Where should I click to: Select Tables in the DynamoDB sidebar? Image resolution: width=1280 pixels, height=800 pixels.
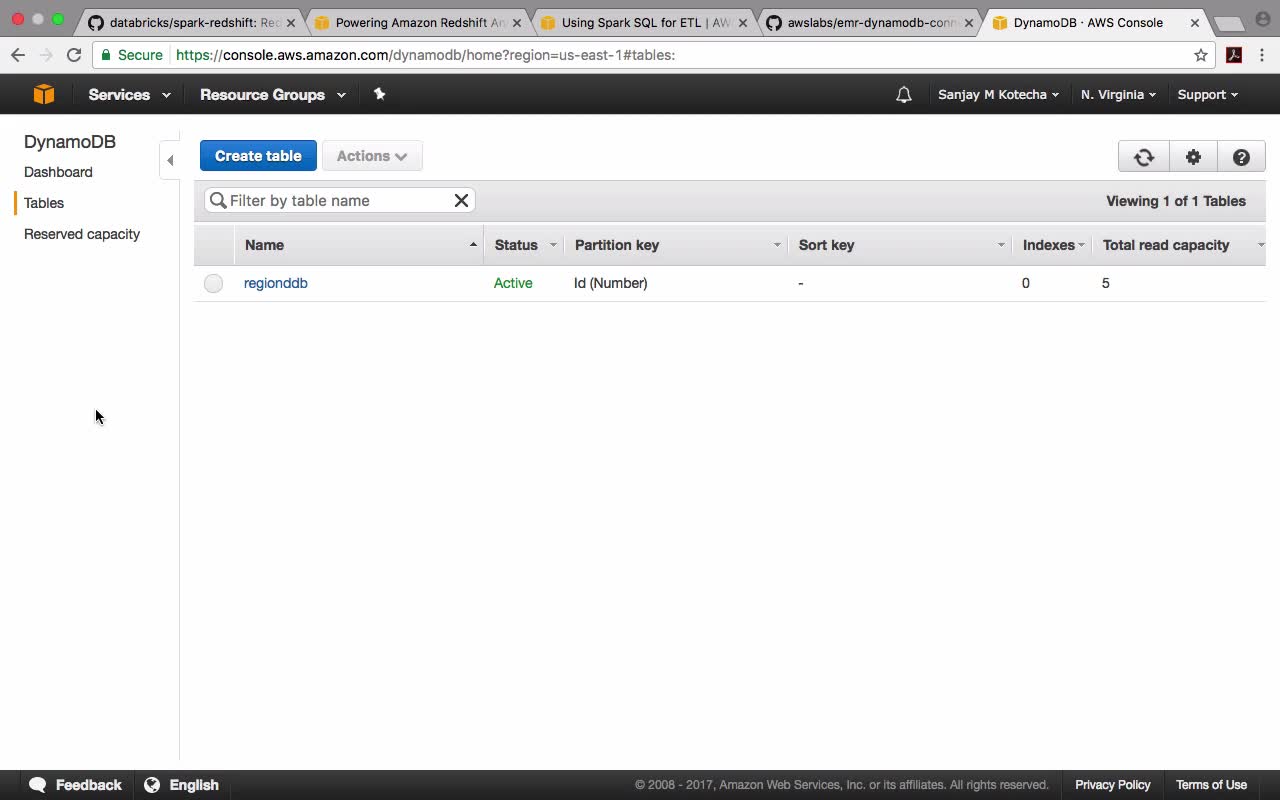coord(44,203)
